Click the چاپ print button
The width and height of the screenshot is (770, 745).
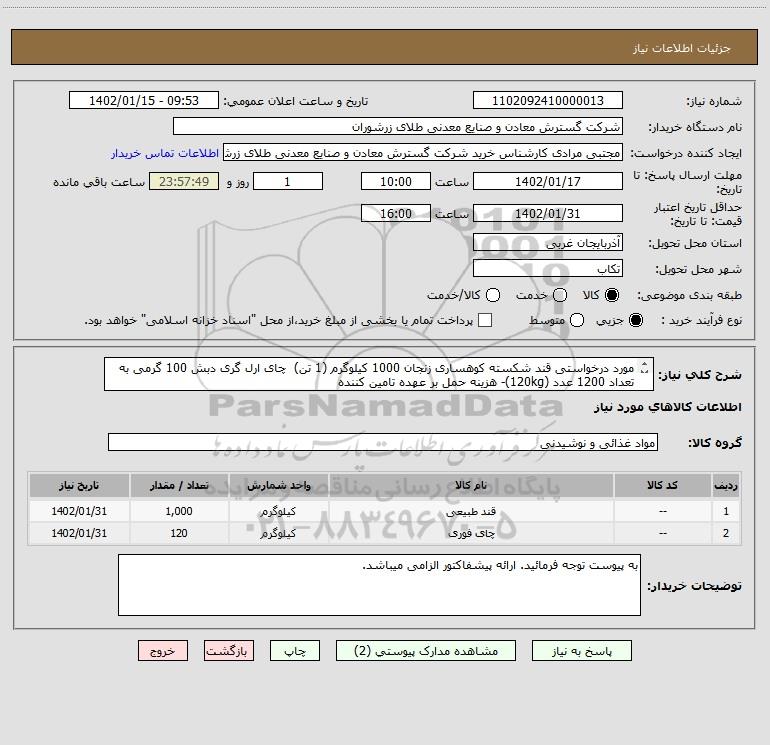pyautogui.click(x=295, y=651)
